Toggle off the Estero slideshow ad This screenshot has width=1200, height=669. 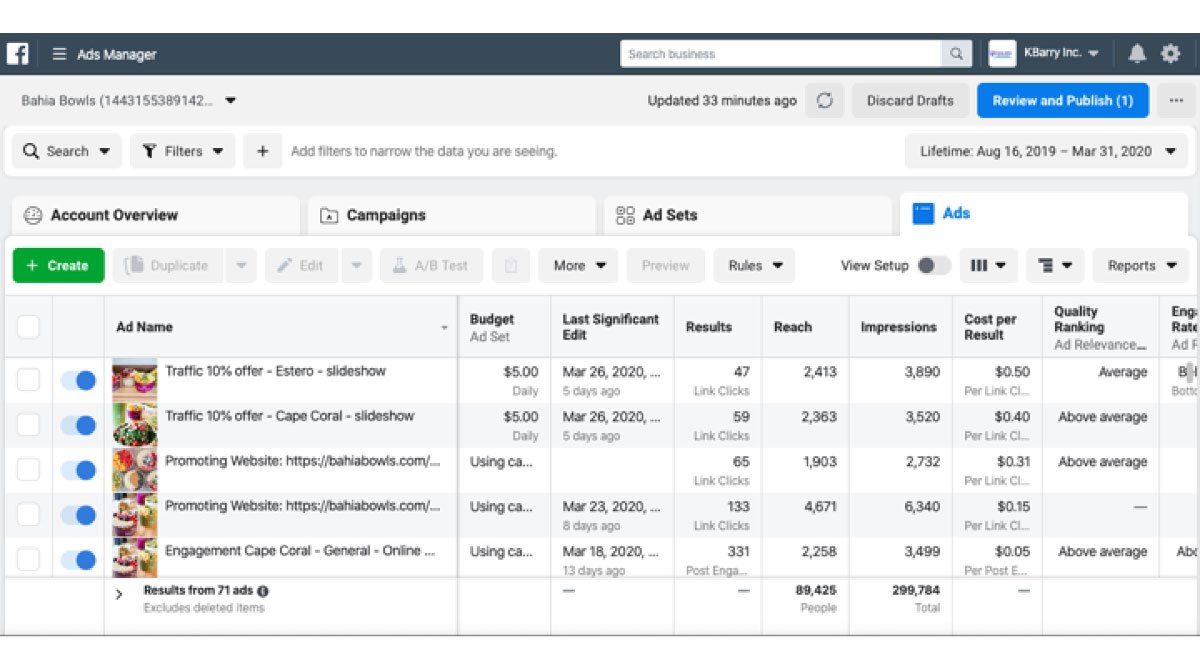[78, 380]
